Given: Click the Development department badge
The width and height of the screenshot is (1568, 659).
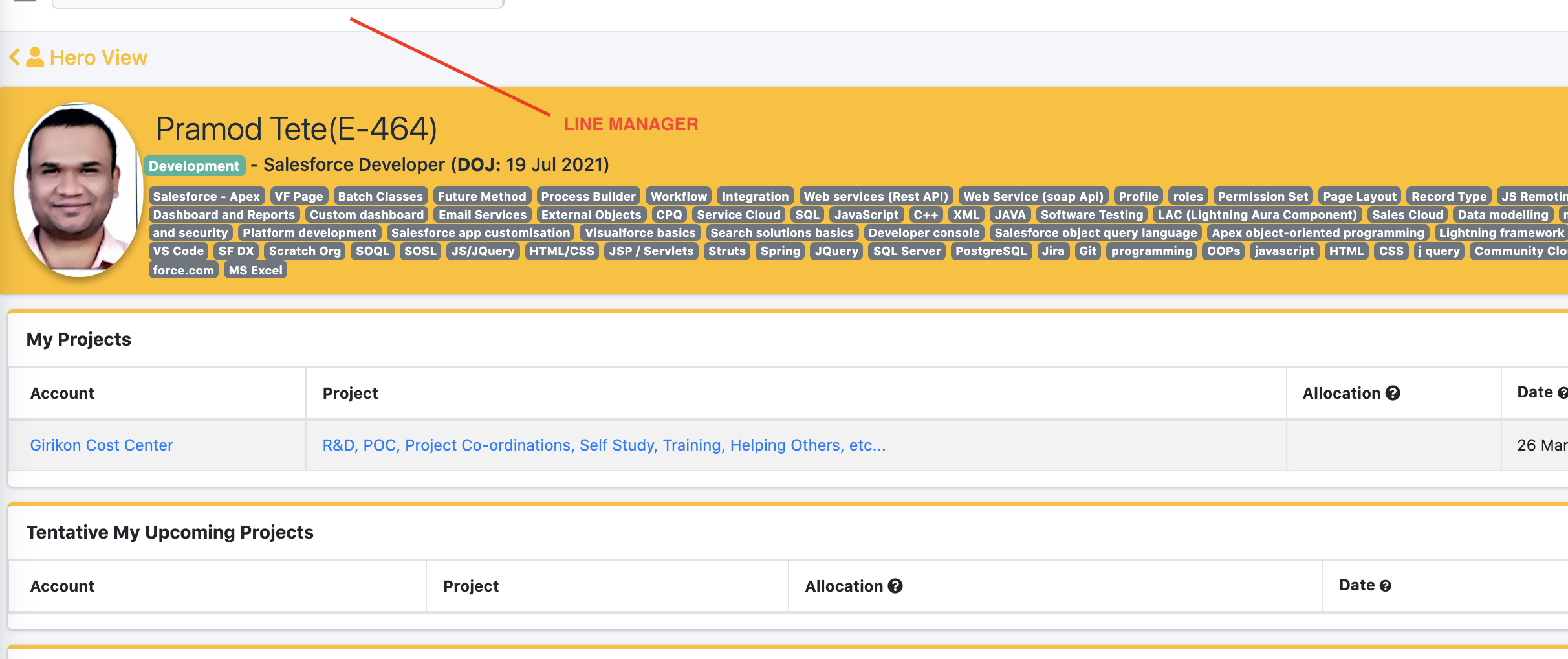Looking at the screenshot, I should (x=194, y=166).
